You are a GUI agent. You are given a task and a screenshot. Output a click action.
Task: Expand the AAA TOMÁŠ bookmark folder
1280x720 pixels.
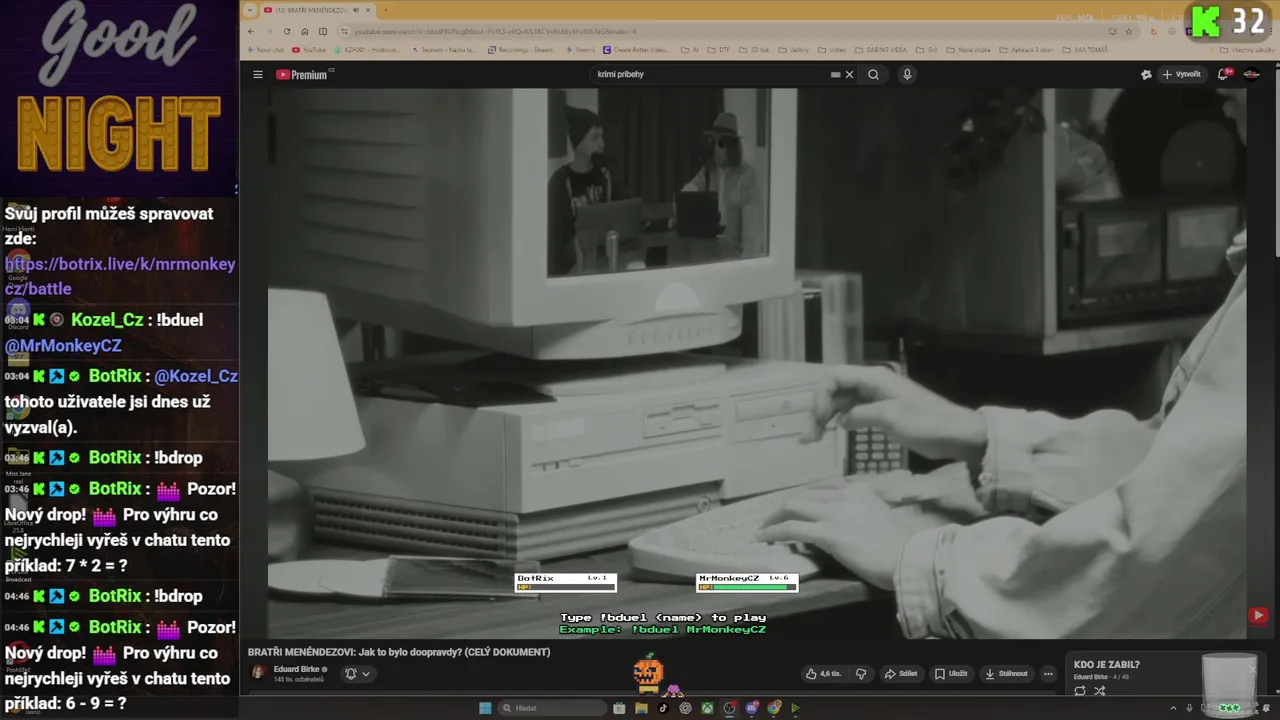(1085, 50)
